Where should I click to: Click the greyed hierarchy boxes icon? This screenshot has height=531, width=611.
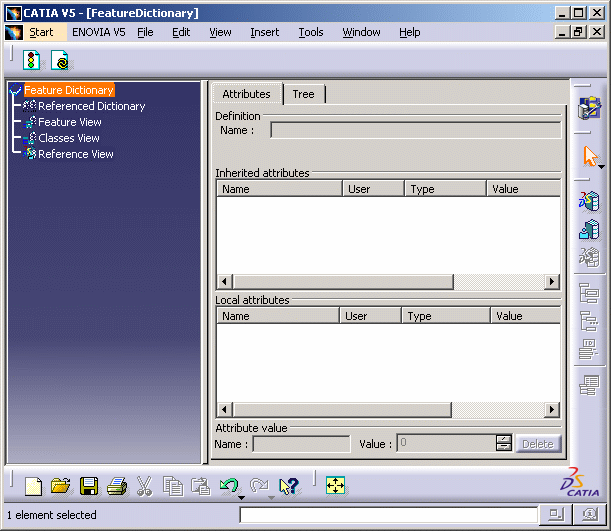589,293
